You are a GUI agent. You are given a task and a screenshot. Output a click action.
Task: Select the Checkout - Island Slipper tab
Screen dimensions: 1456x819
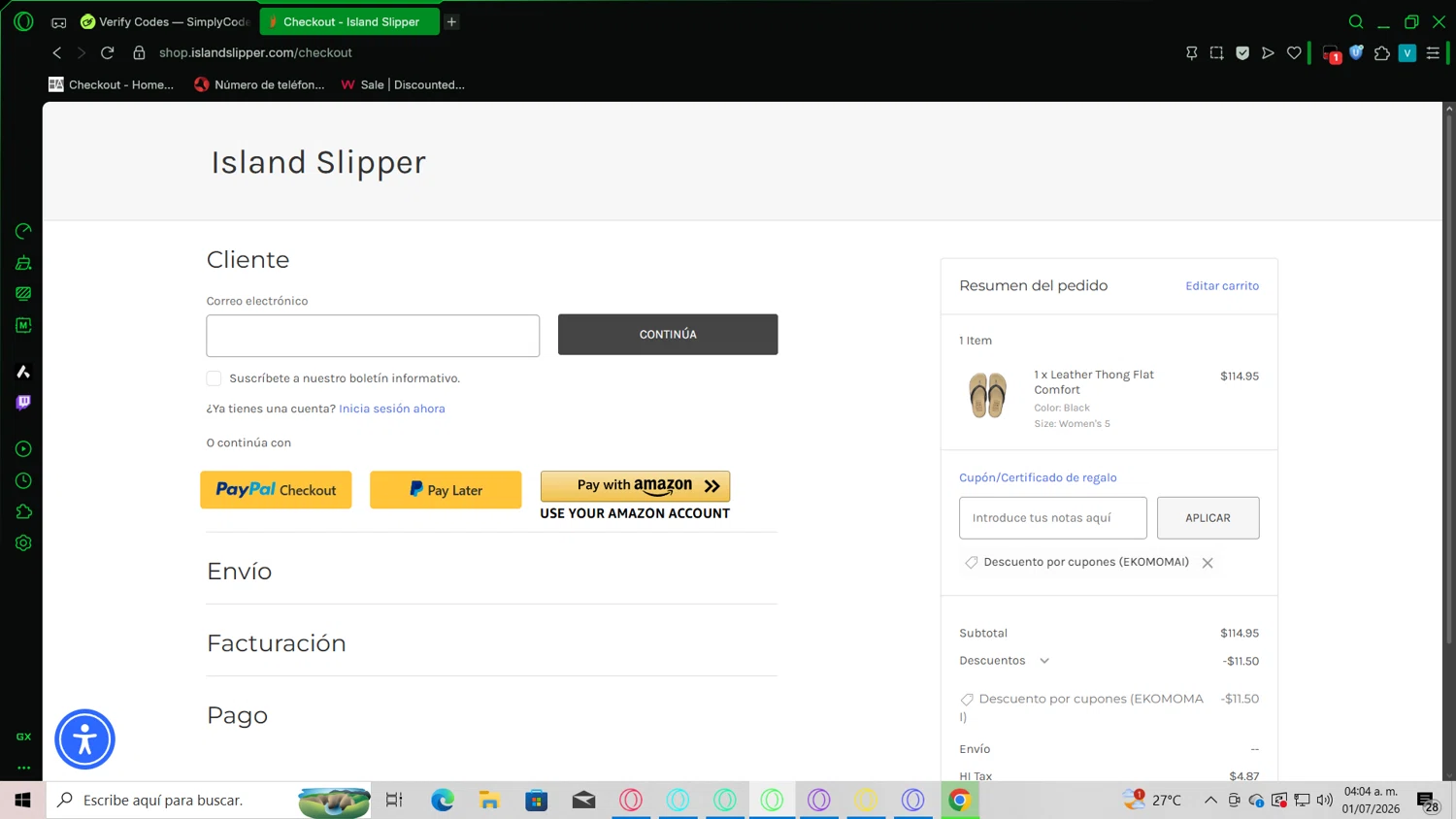pyautogui.click(x=349, y=21)
